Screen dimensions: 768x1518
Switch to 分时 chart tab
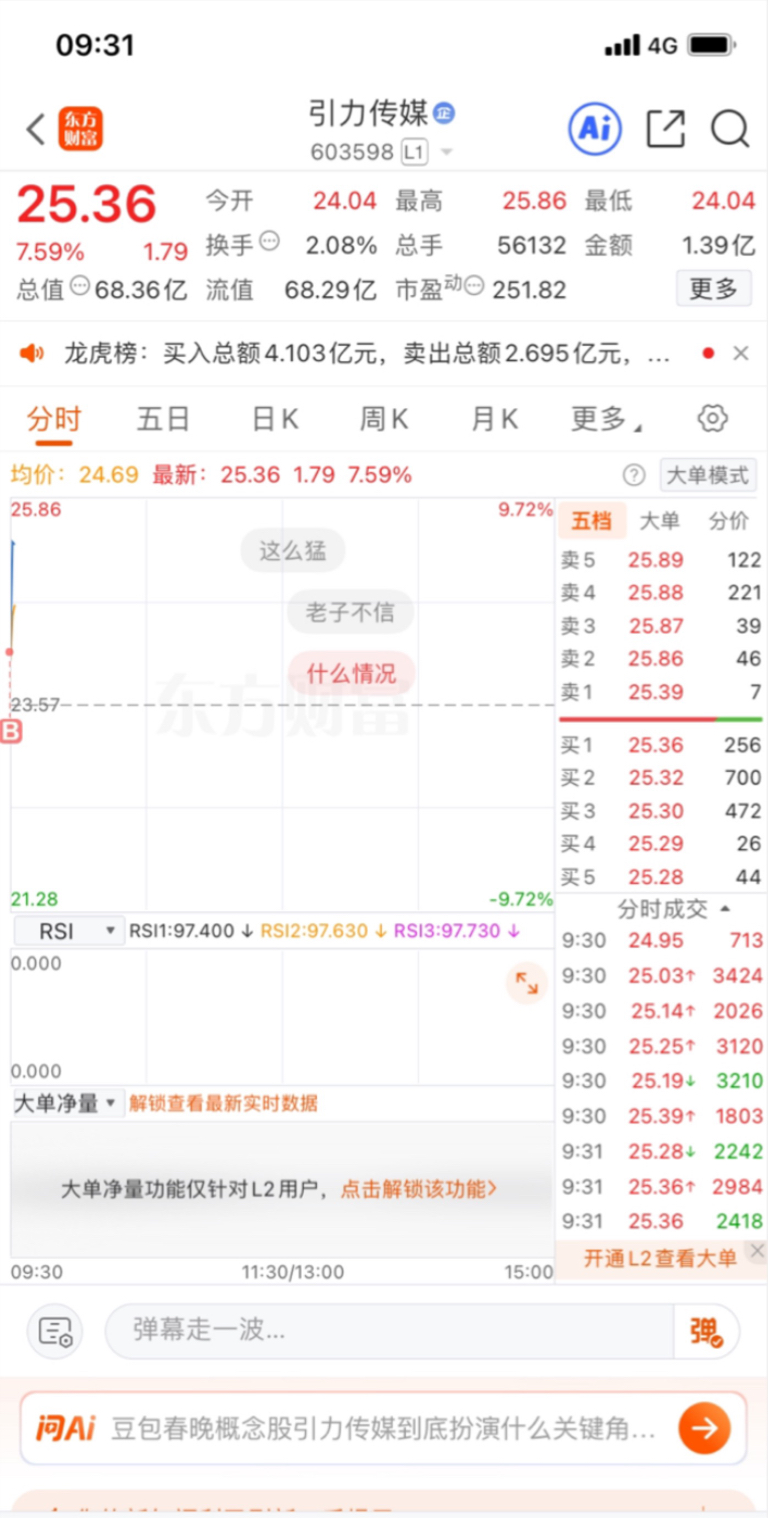54,419
